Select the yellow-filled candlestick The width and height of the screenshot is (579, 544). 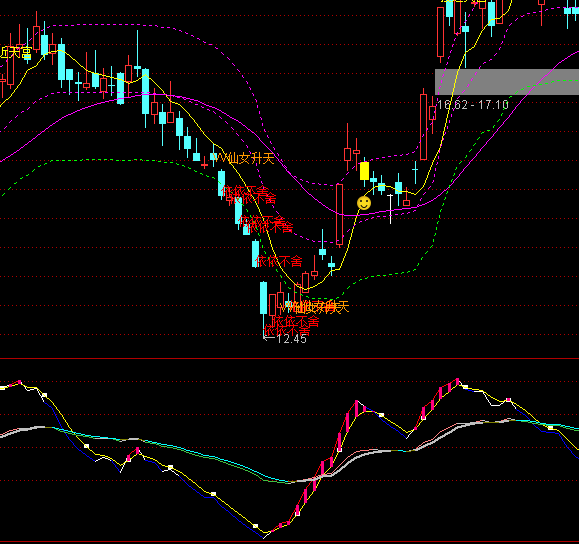coord(364,171)
